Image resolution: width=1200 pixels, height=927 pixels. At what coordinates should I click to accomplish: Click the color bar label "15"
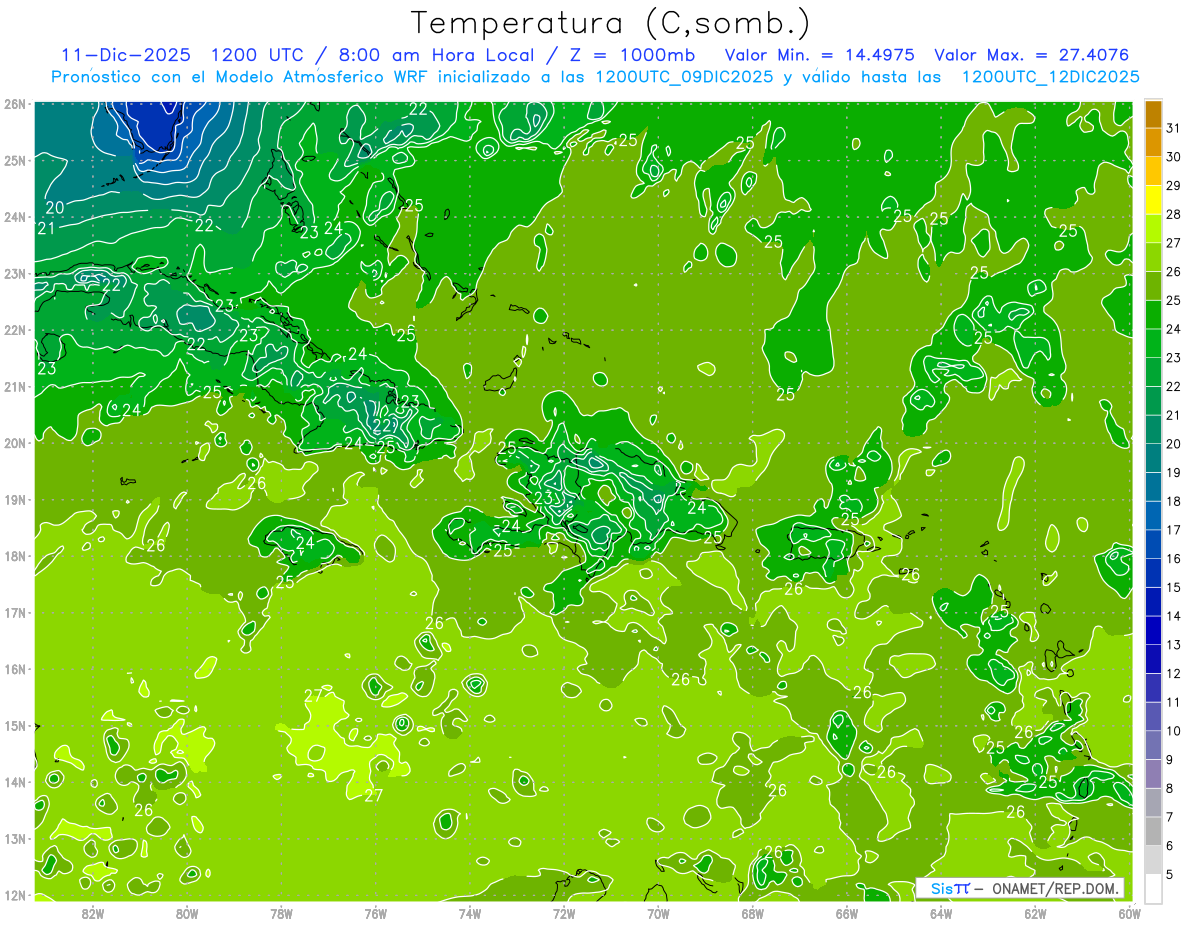1174,588
